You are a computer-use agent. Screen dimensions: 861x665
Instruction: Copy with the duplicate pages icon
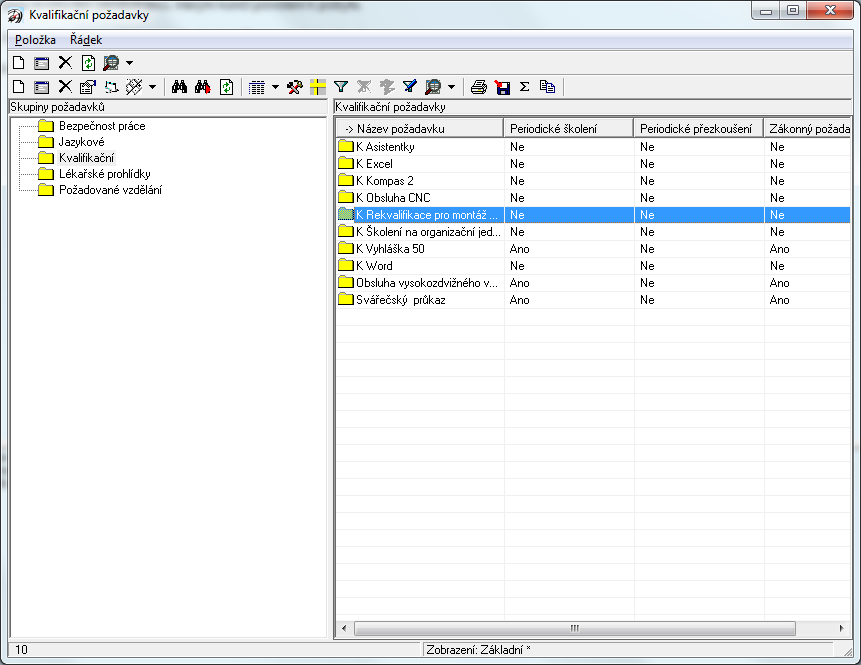pyautogui.click(x=547, y=87)
